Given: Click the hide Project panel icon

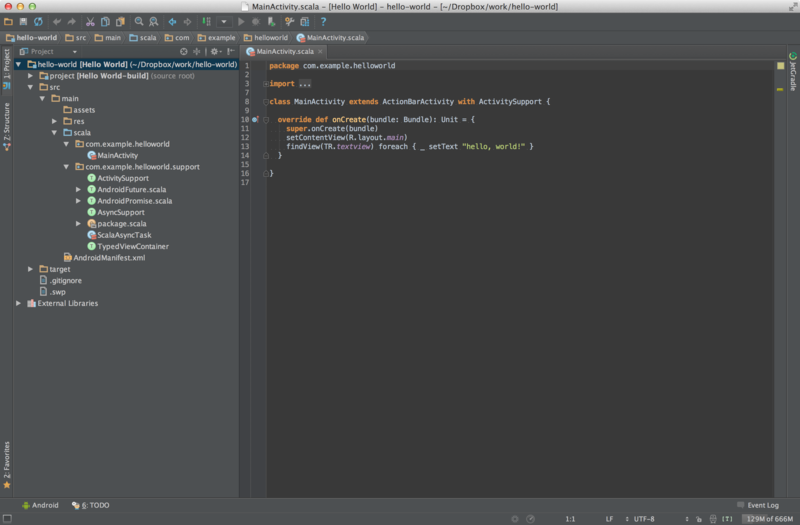Looking at the screenshot, I should tap(231, 52).
